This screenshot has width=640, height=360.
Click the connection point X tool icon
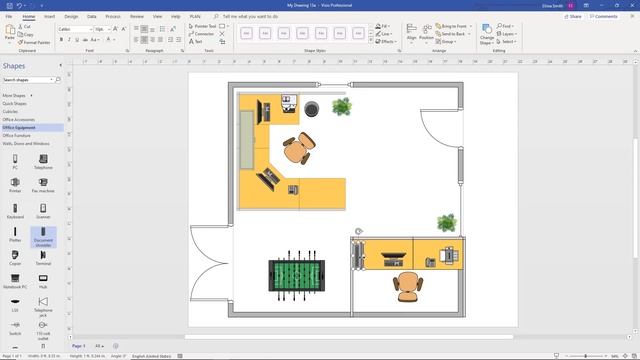click(222, 34)
